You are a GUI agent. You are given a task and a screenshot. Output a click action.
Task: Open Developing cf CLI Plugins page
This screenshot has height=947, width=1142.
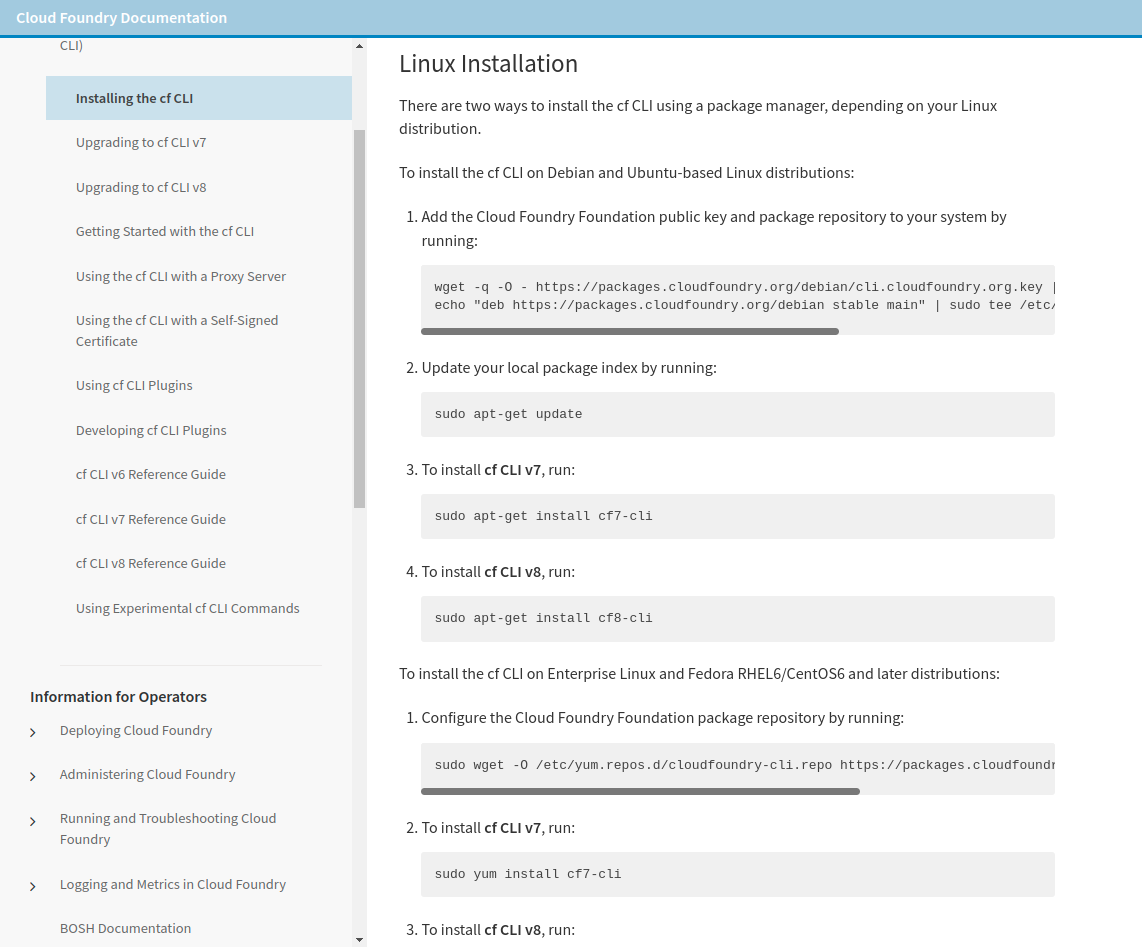click(151, 430)
